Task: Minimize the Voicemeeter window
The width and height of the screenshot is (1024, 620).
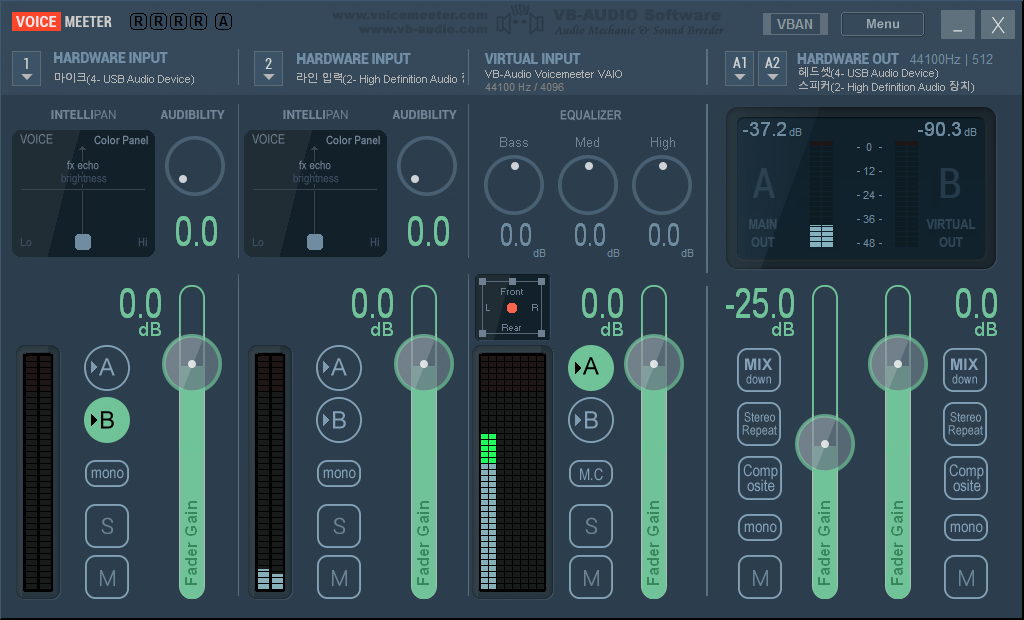Action: click(x=957, y=25)
